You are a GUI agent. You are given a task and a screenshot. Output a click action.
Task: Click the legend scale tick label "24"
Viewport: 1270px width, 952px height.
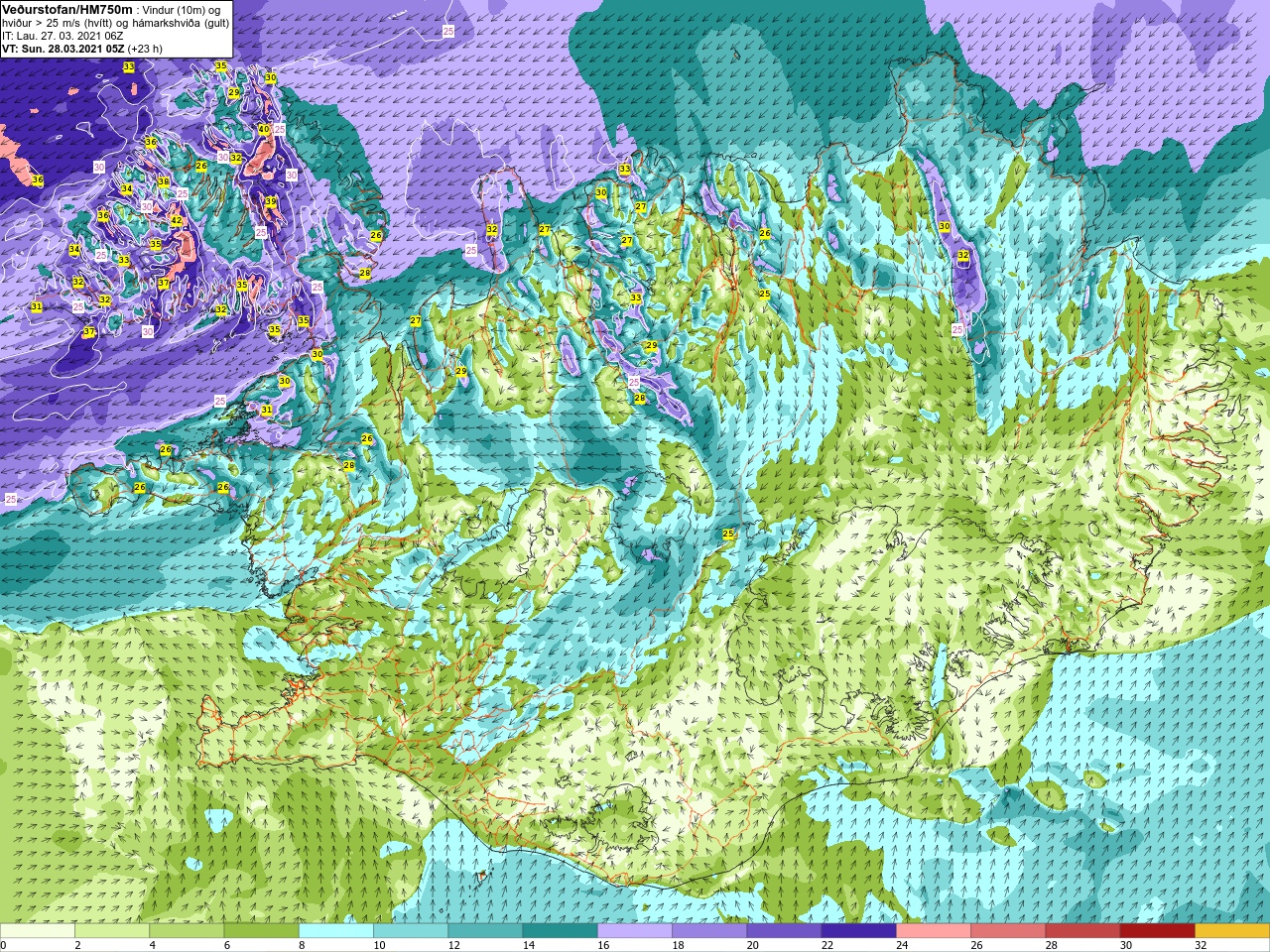902,945
